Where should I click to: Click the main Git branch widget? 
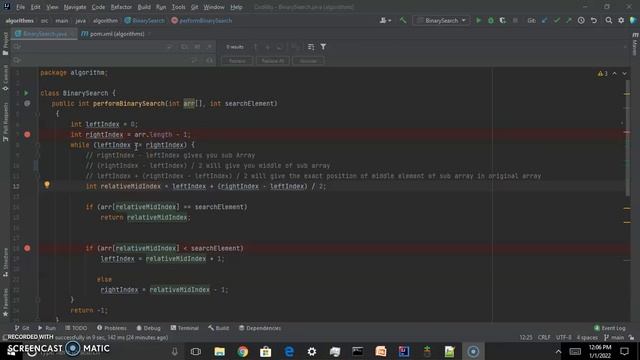point(614,338)
